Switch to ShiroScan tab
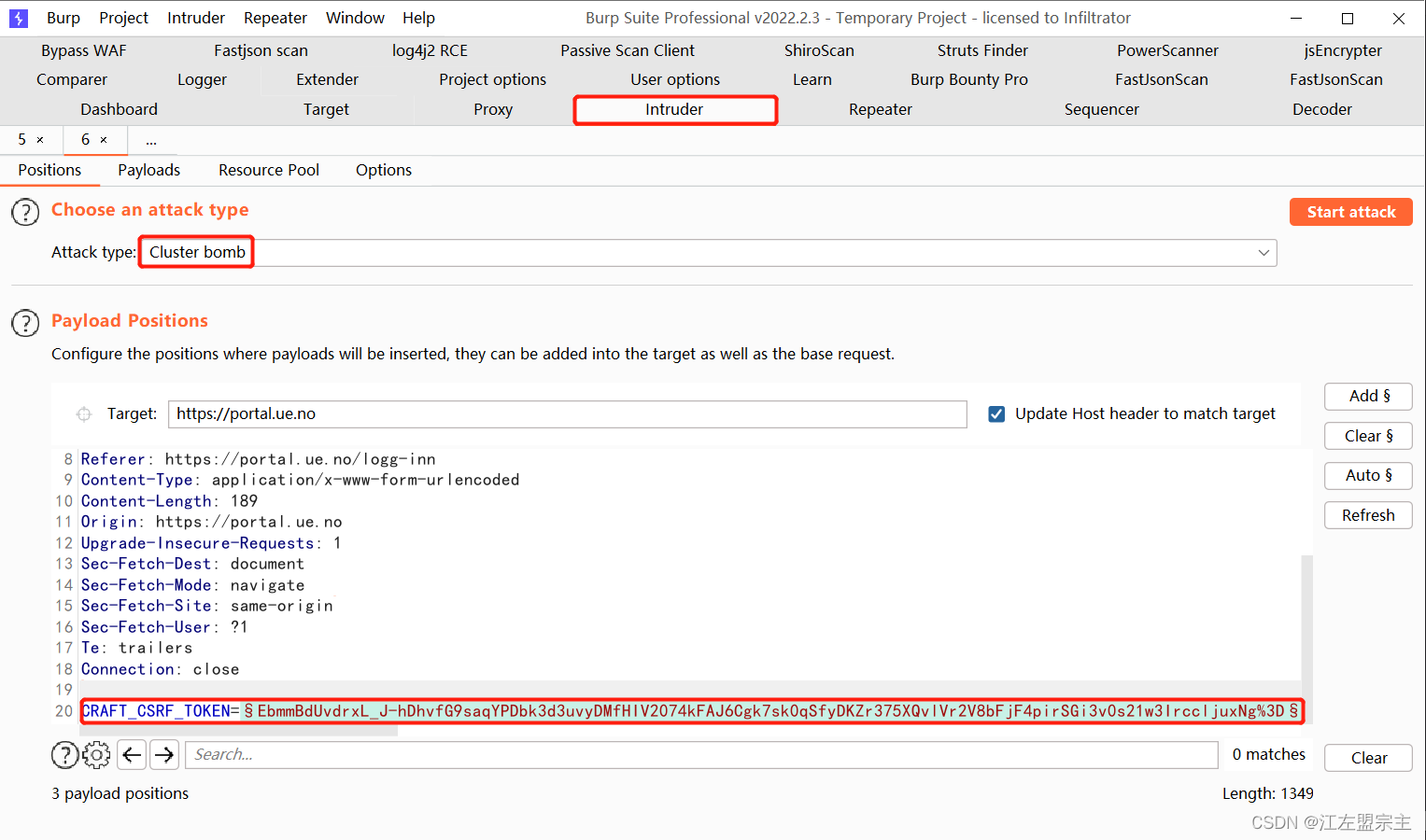Viewport: 1426px width, 840px height. pos(819,50)
